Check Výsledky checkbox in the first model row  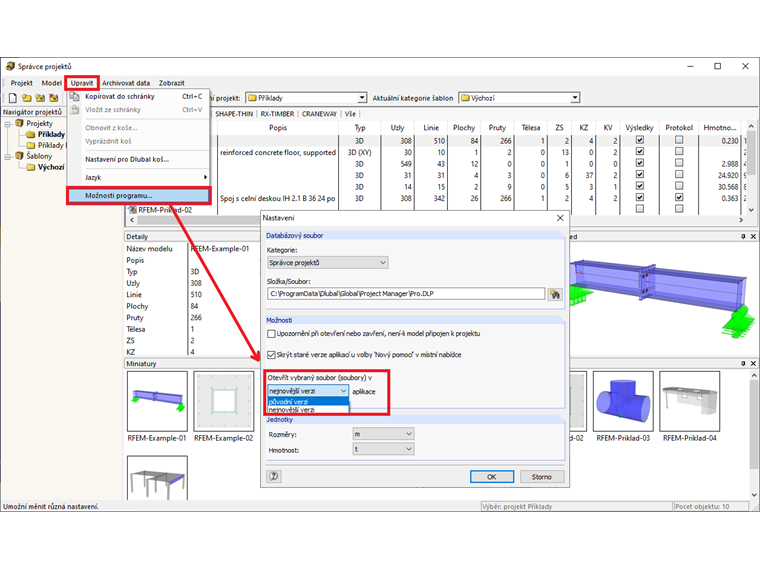point(640,140)
